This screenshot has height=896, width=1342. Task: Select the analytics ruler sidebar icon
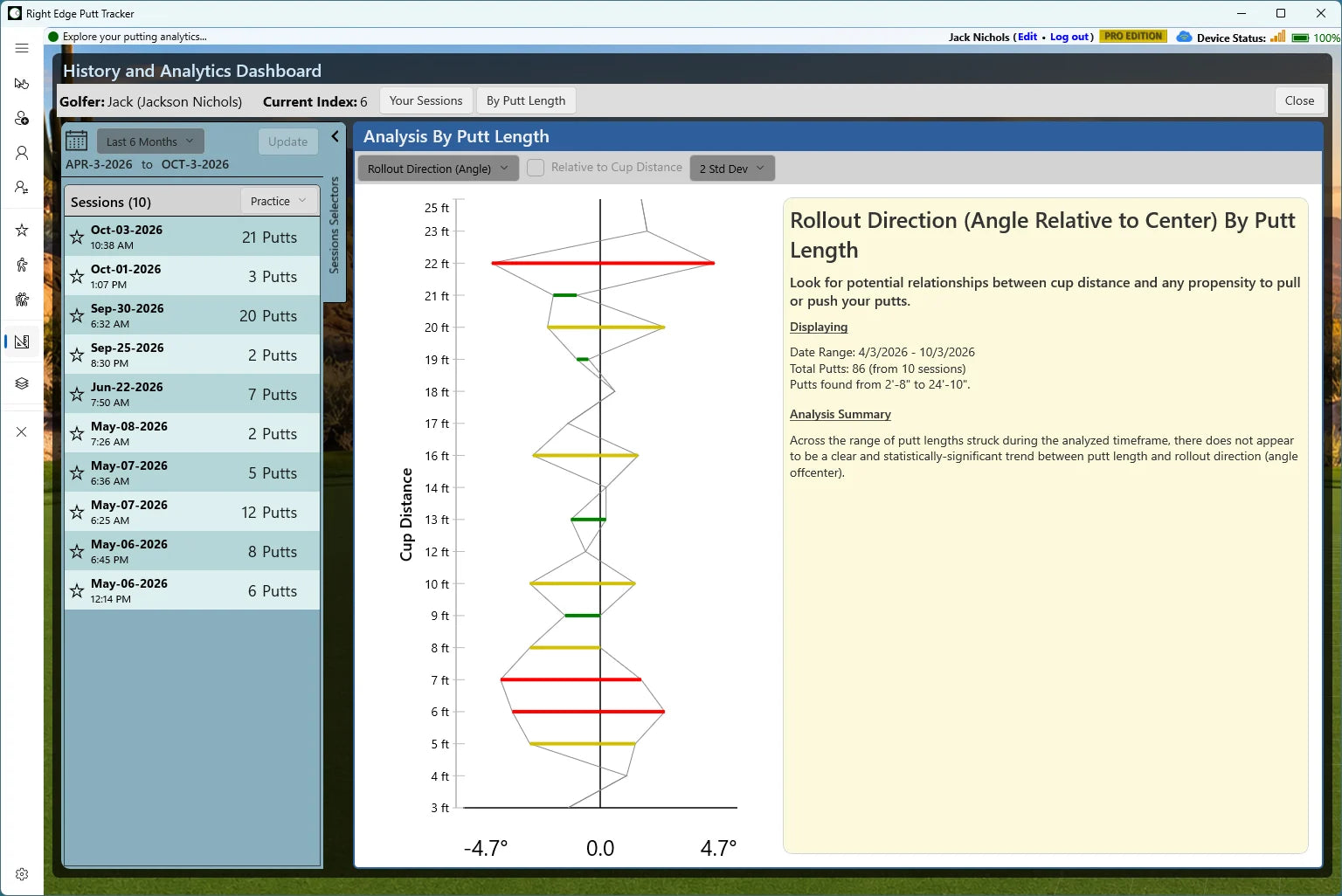coord(22,341)
